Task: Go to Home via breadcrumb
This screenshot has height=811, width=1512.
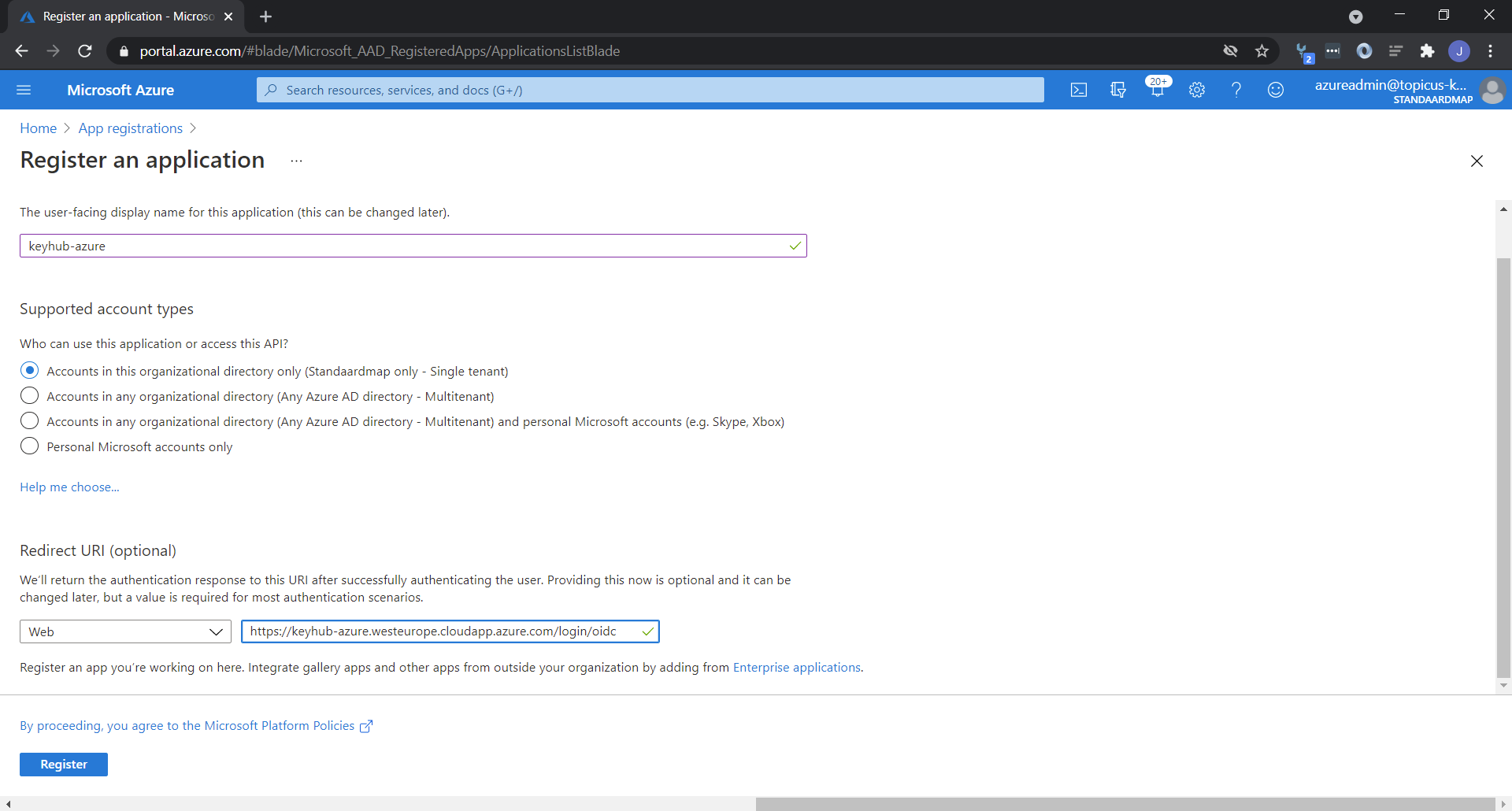Action: 38,128
